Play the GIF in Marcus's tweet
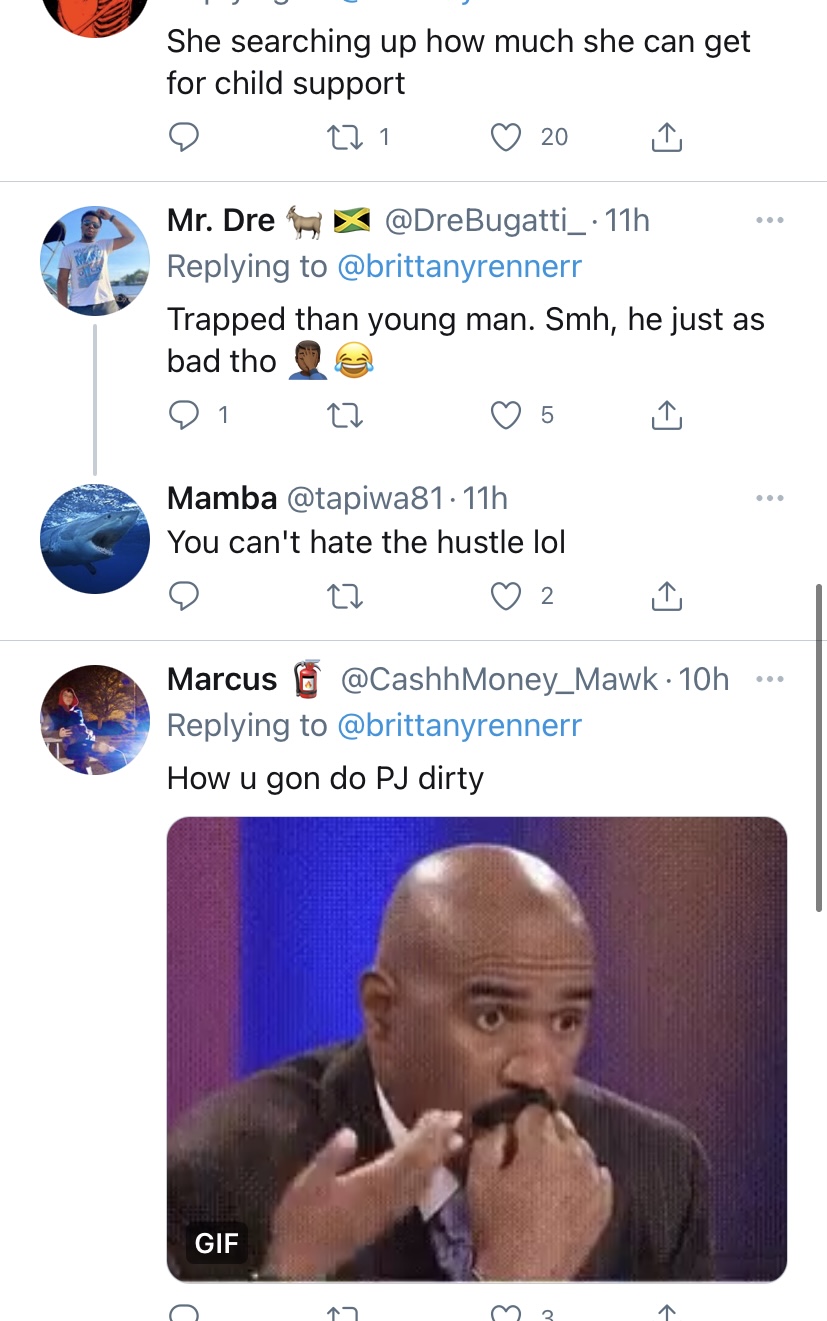This screenshot has width=827, height=1321. click(x=477, y=1049)
